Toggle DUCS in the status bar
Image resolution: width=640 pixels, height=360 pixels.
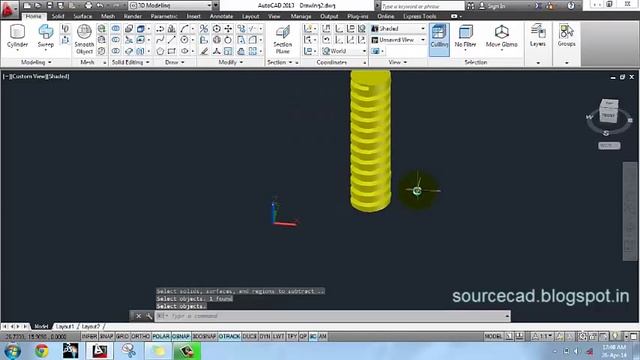(249, 336)
